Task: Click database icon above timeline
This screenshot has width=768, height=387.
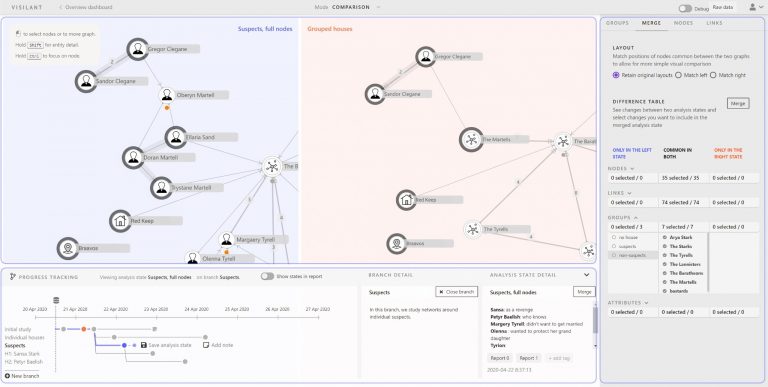Action: [56, 300]
